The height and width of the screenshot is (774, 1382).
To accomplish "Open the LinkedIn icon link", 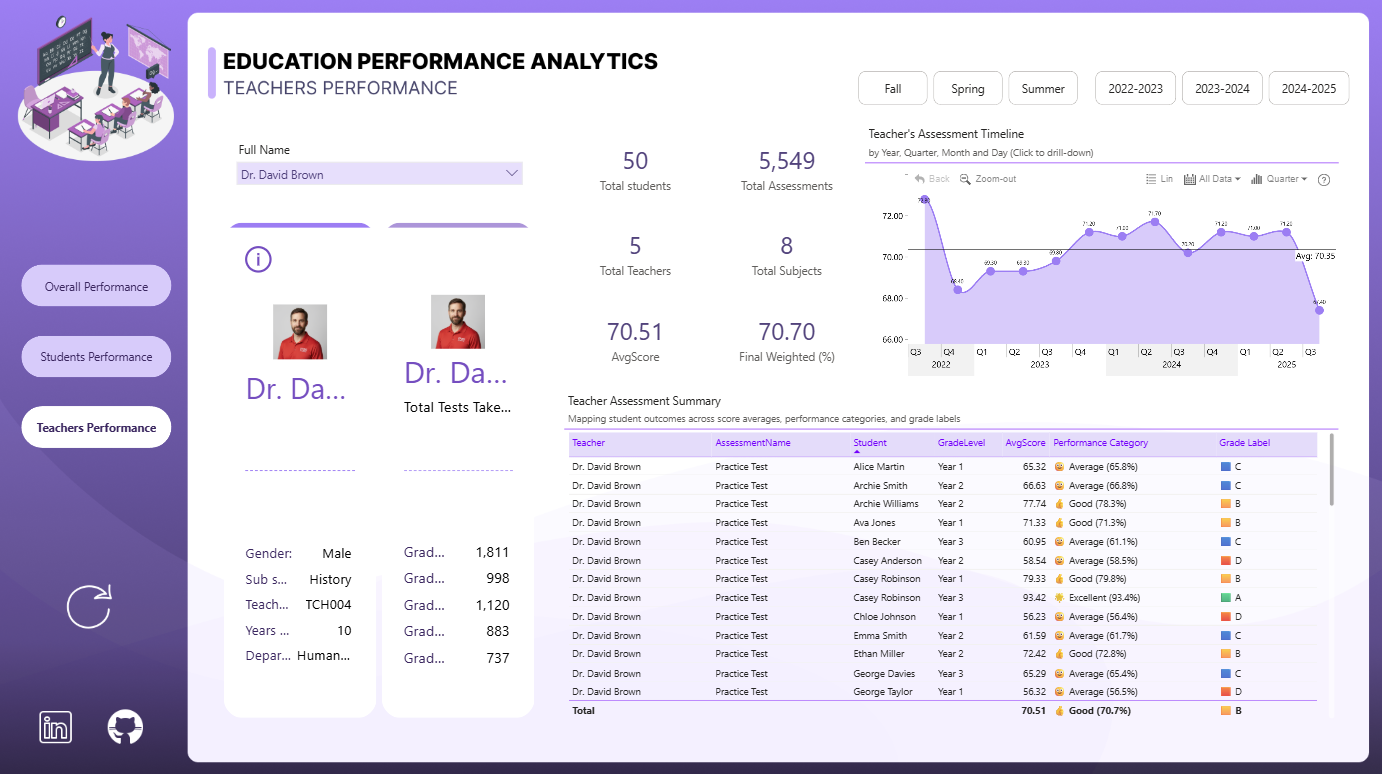I will (56, 727).
